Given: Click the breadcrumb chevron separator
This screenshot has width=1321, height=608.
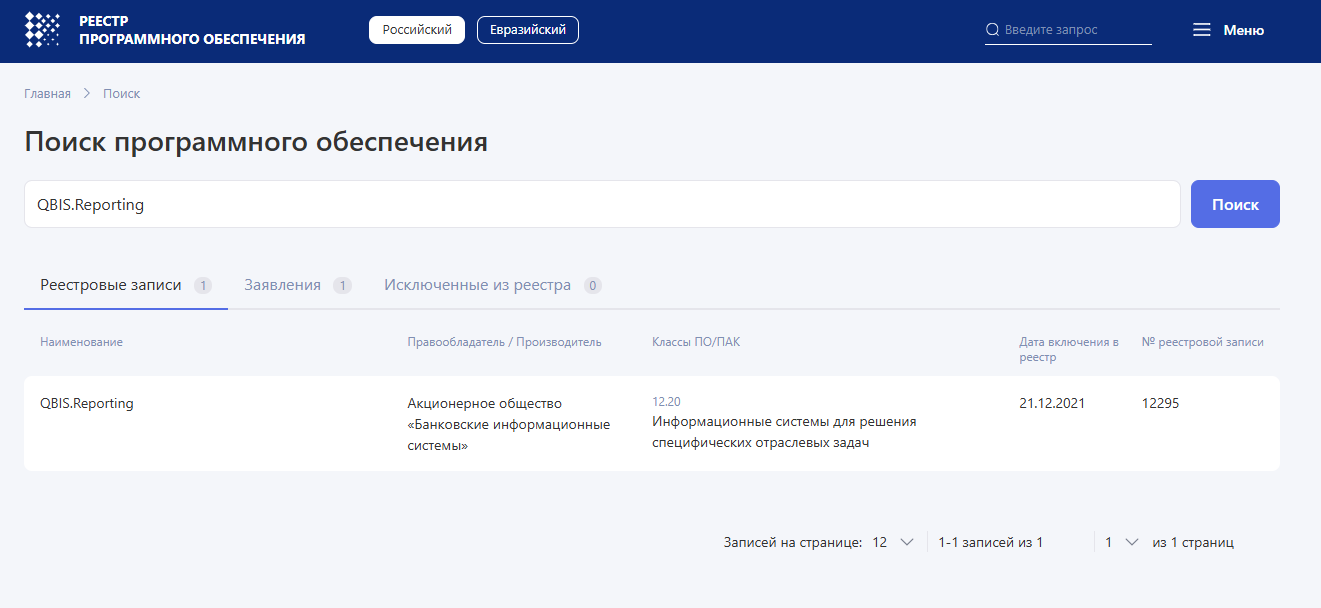Looking at the screenshot, I should pyautogui.click(x=87, y=93).
